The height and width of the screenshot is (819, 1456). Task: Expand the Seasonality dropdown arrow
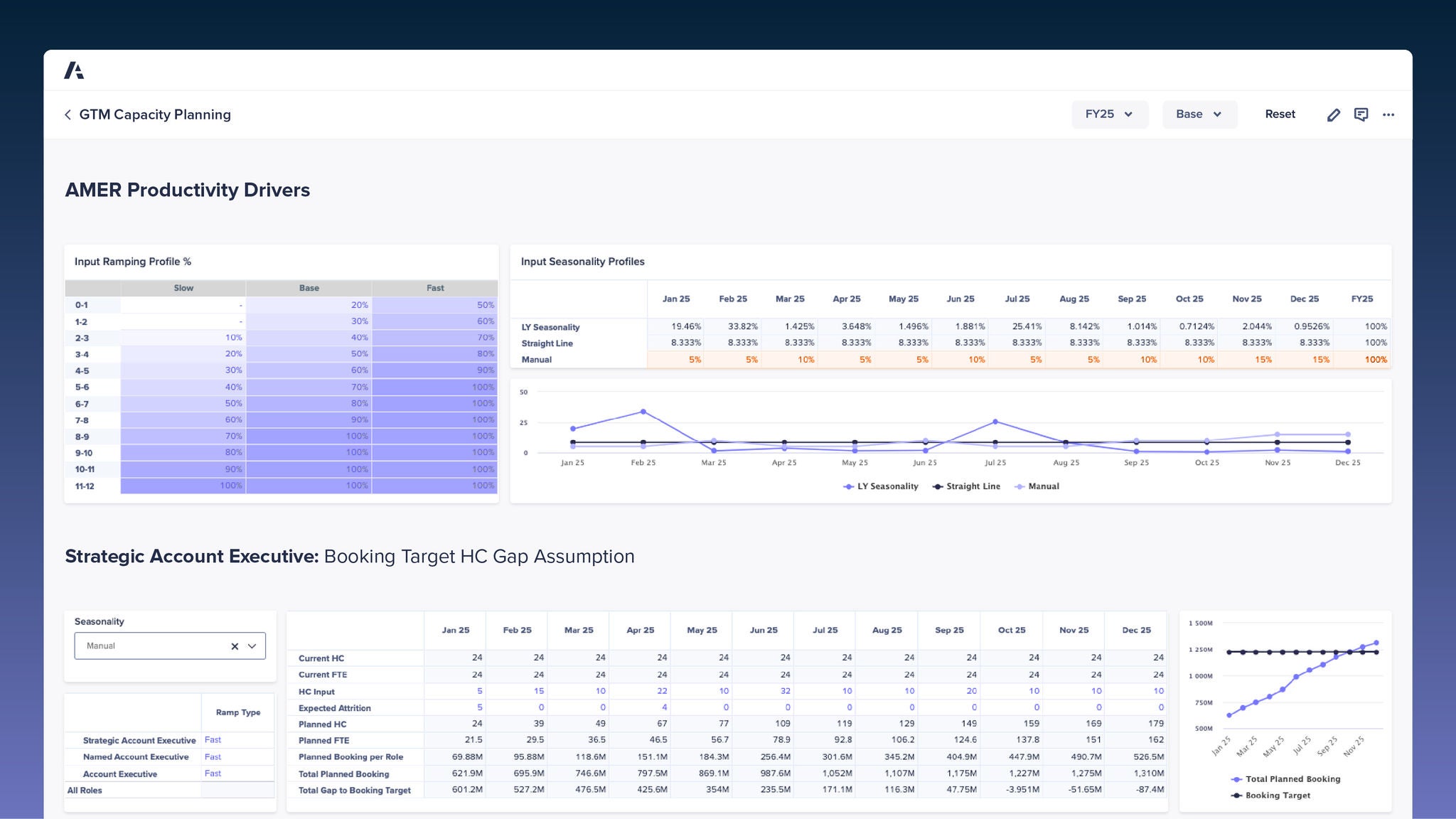point(252,646)
